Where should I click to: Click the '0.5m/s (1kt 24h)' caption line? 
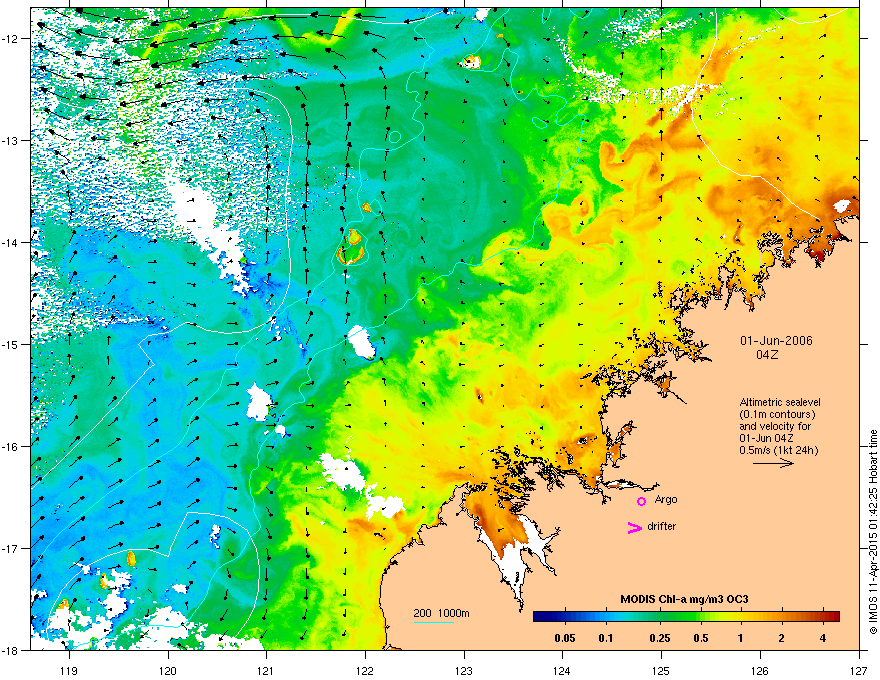point(778,450)
